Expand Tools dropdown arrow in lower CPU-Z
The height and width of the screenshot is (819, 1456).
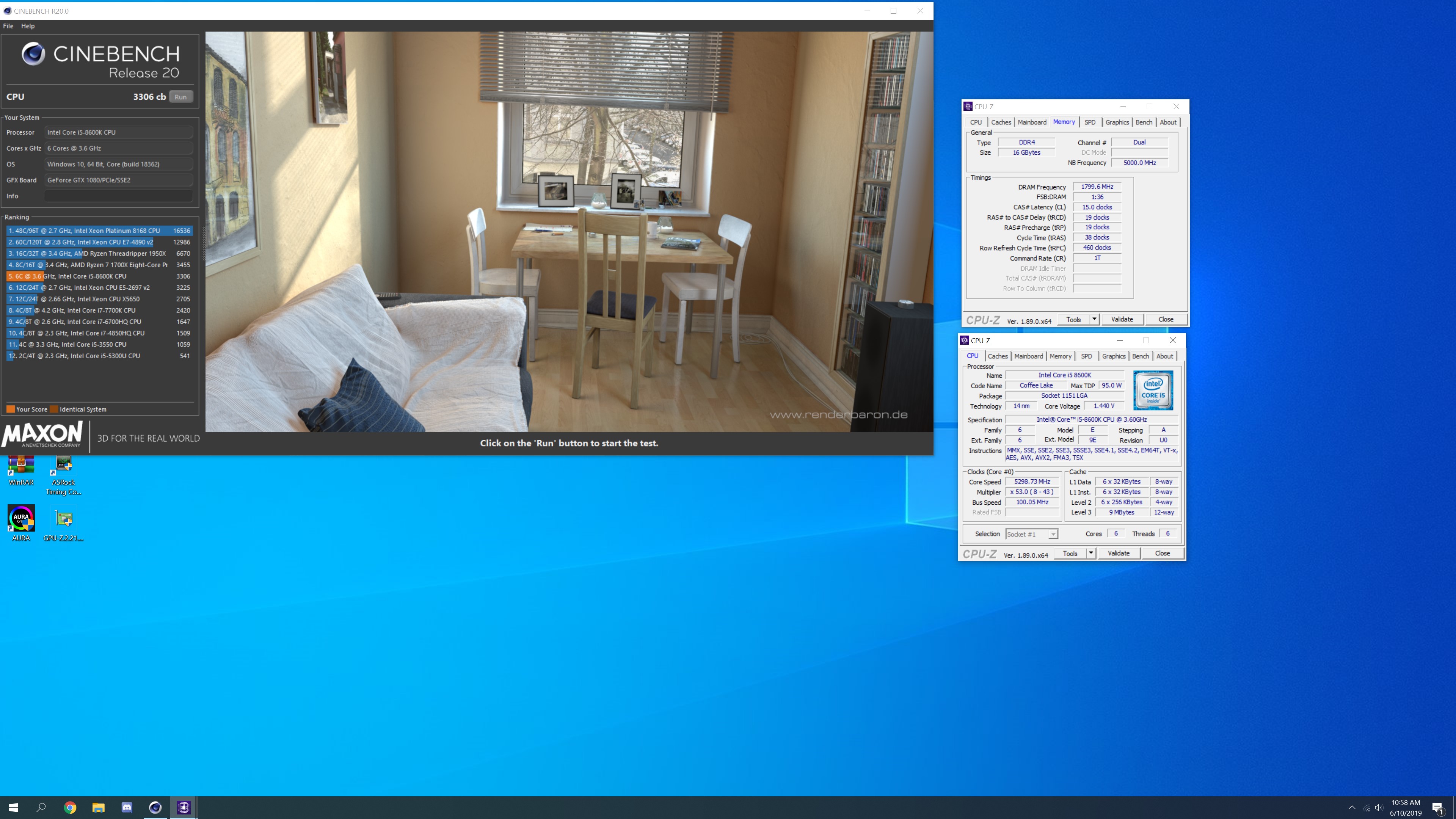[x=1091, y=553]
